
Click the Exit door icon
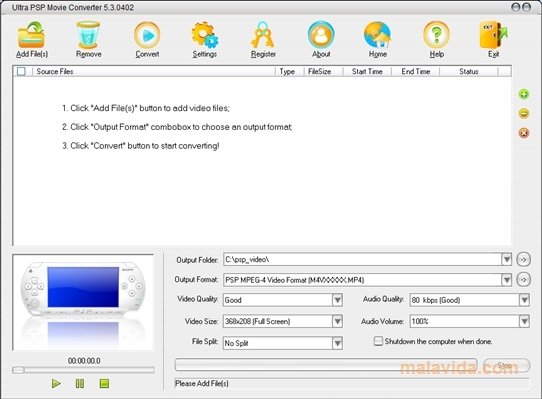(x=493, y=35)
